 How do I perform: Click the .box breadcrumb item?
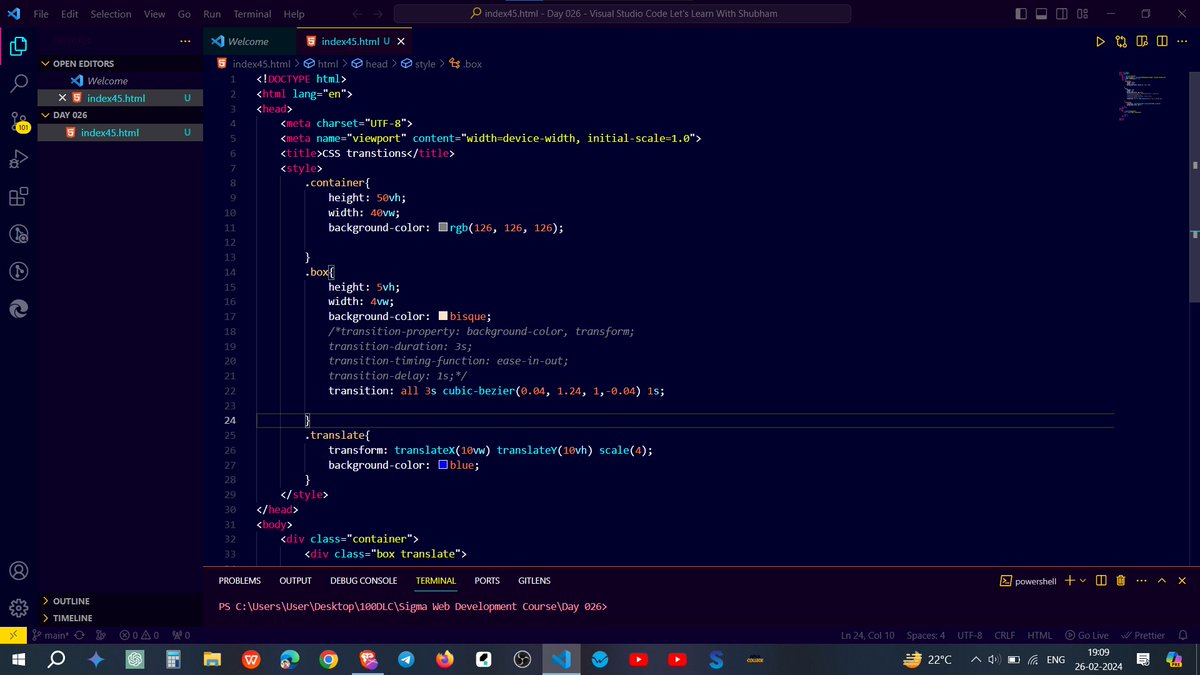click(x=465, y=63)
